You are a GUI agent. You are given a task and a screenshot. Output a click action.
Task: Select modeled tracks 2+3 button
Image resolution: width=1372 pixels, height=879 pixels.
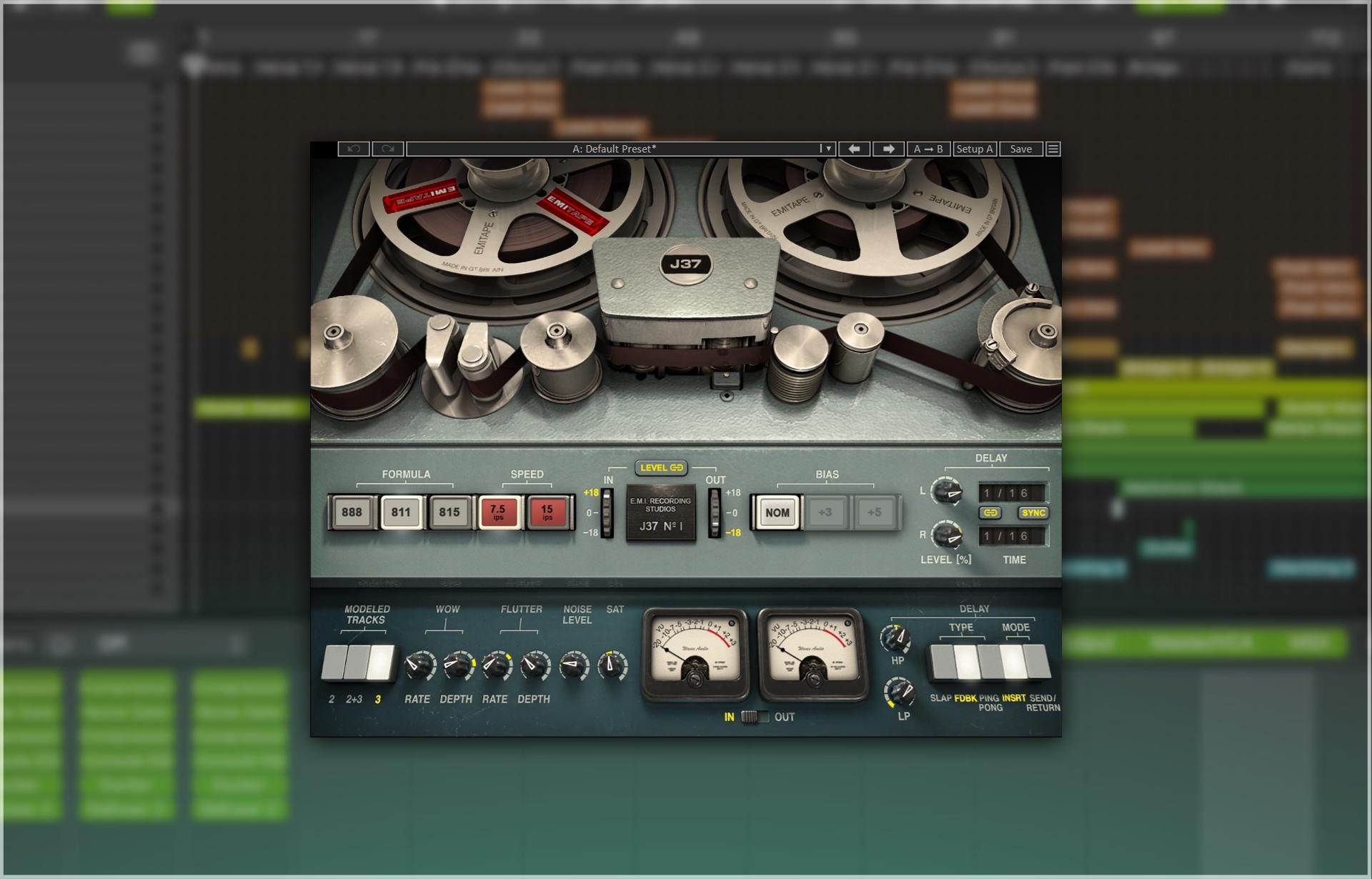[x=356, y=662]
